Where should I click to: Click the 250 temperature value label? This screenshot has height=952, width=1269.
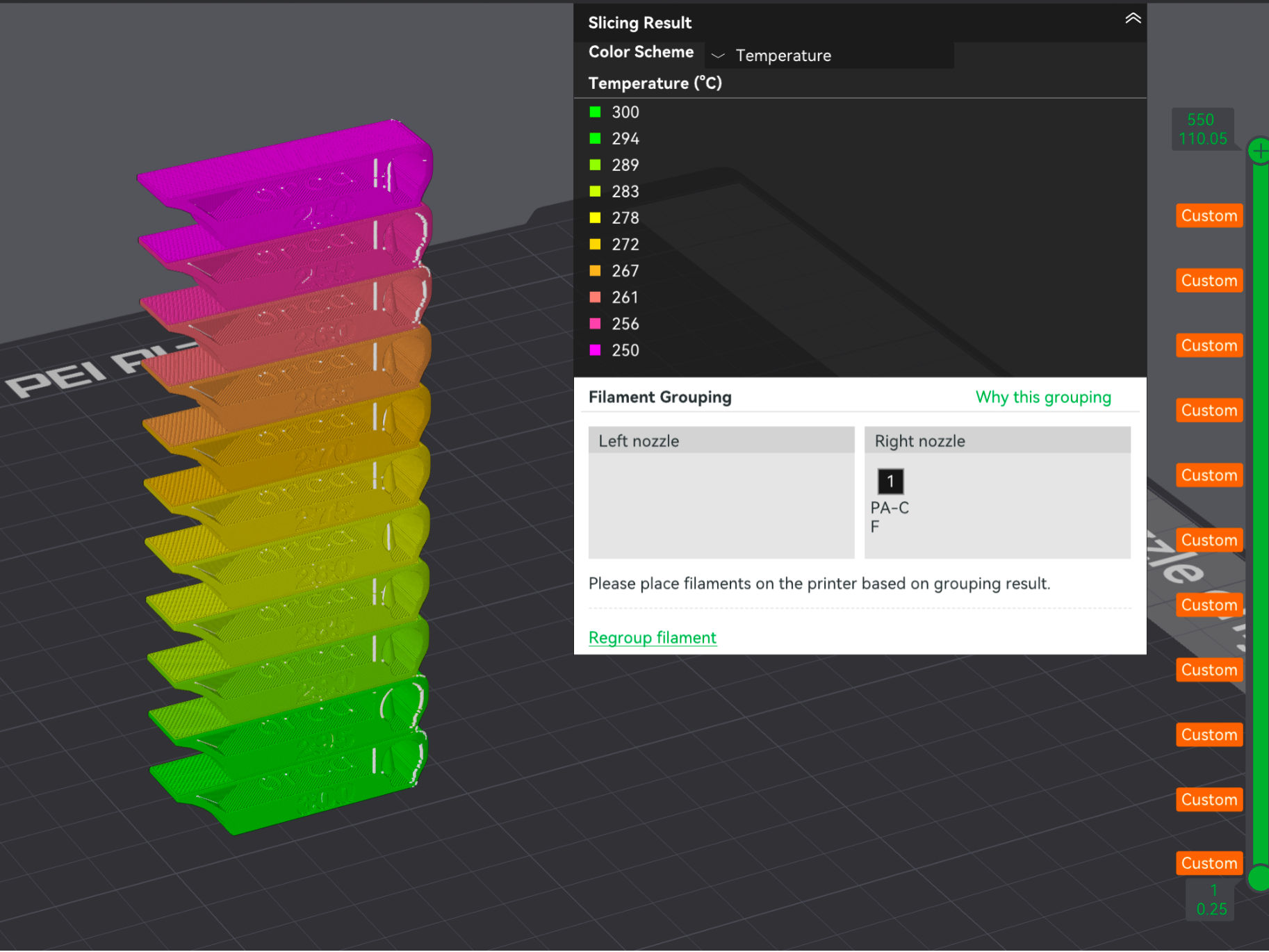[625, 350]
